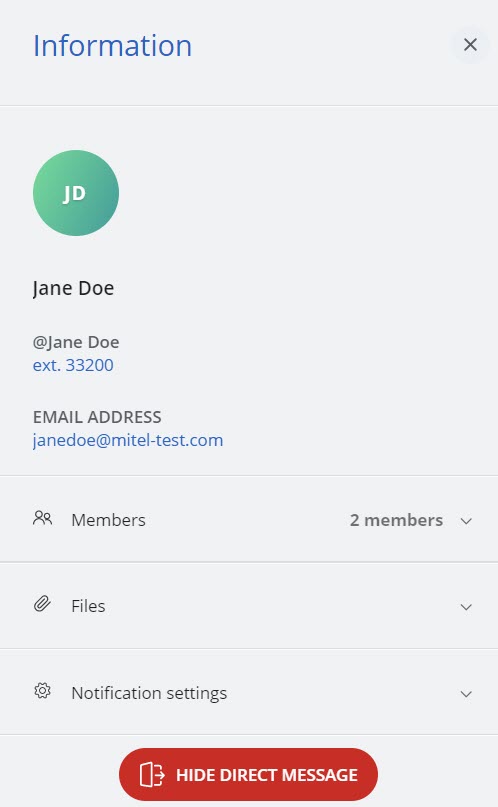Open the Members section label

[x=109, y=520]
